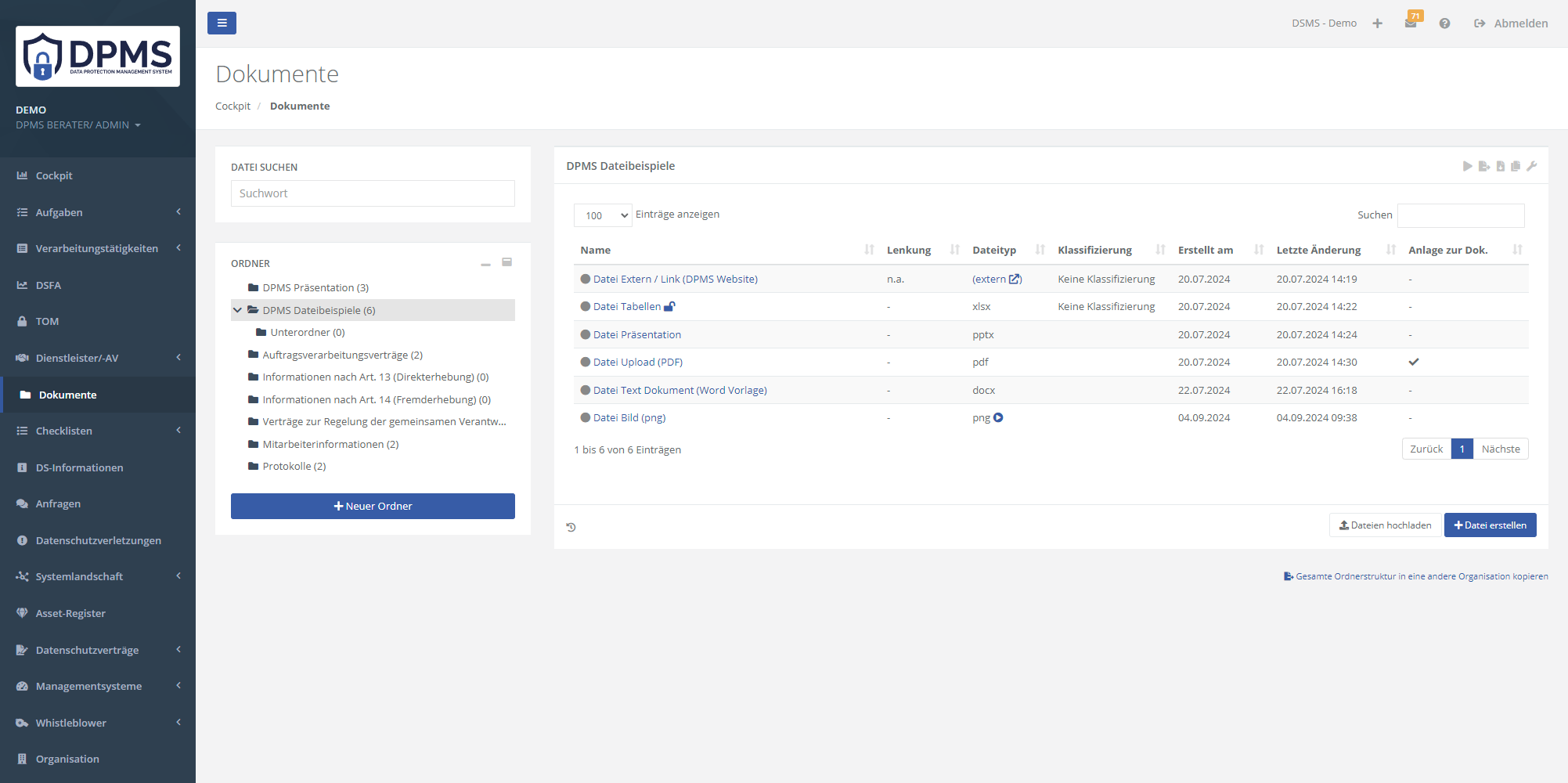The width and height of the screenshot is (1568, 783).
Task: Click the external link icon in Dateityp column
Action: tap(1015, 279)
